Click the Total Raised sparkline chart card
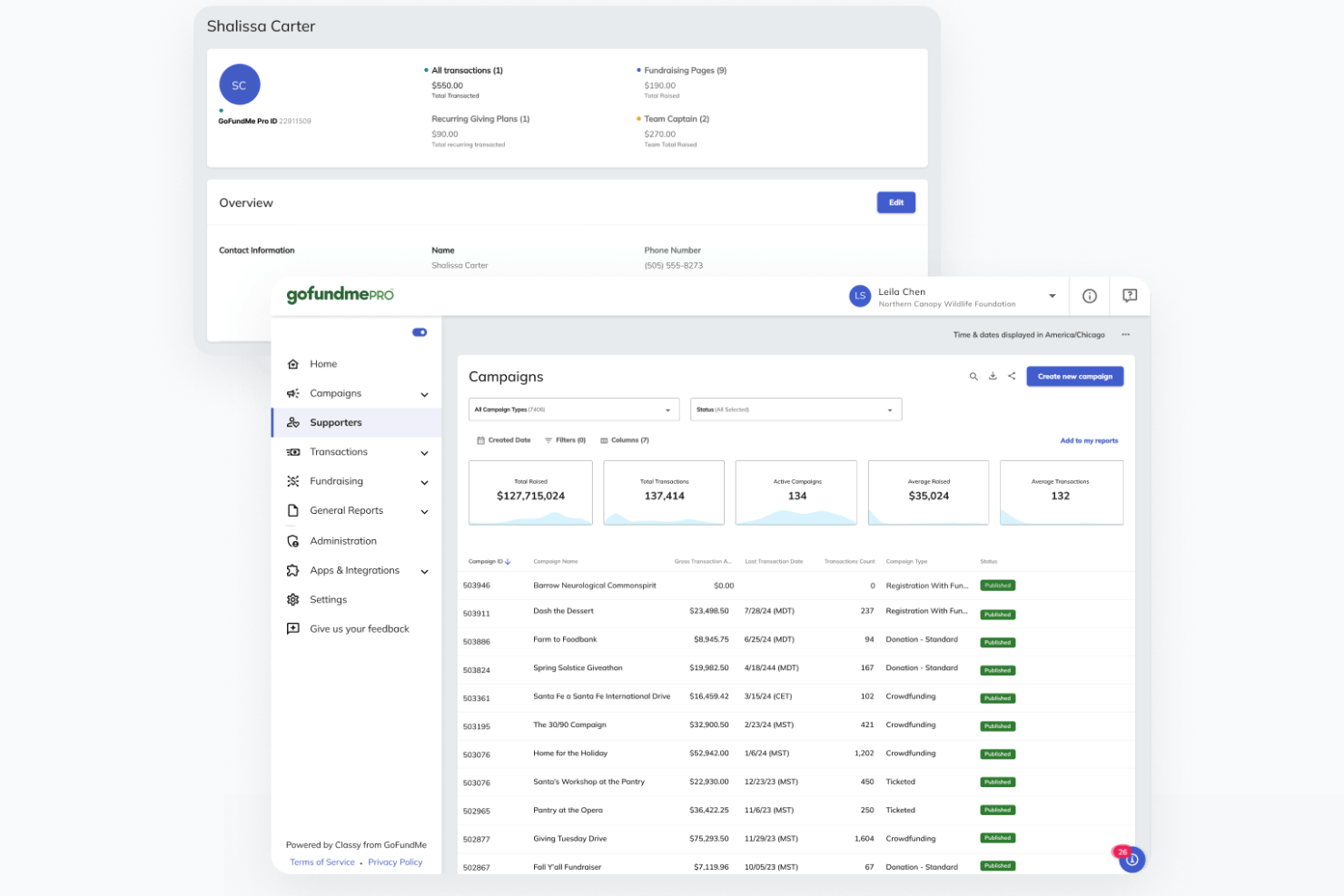The image size is (1344, 896). click(x=530, y=492)
